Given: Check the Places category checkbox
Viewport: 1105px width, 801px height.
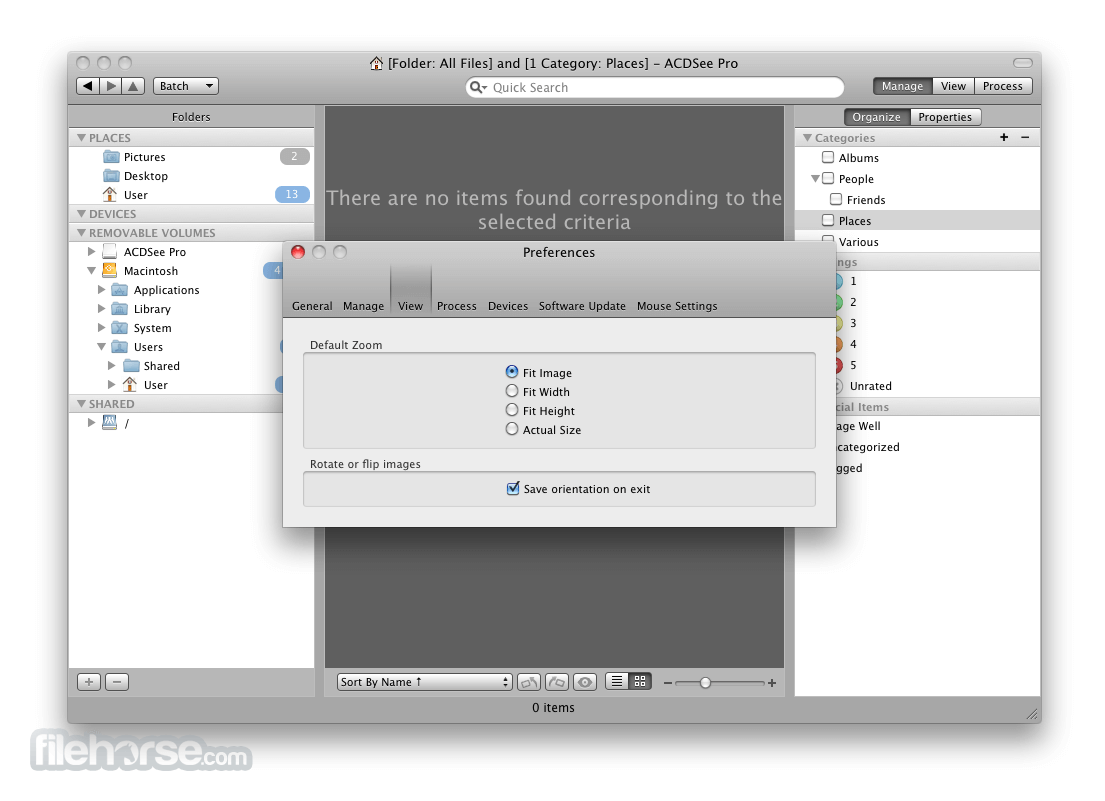Looking at the screenshot, I should pos(828,221).
